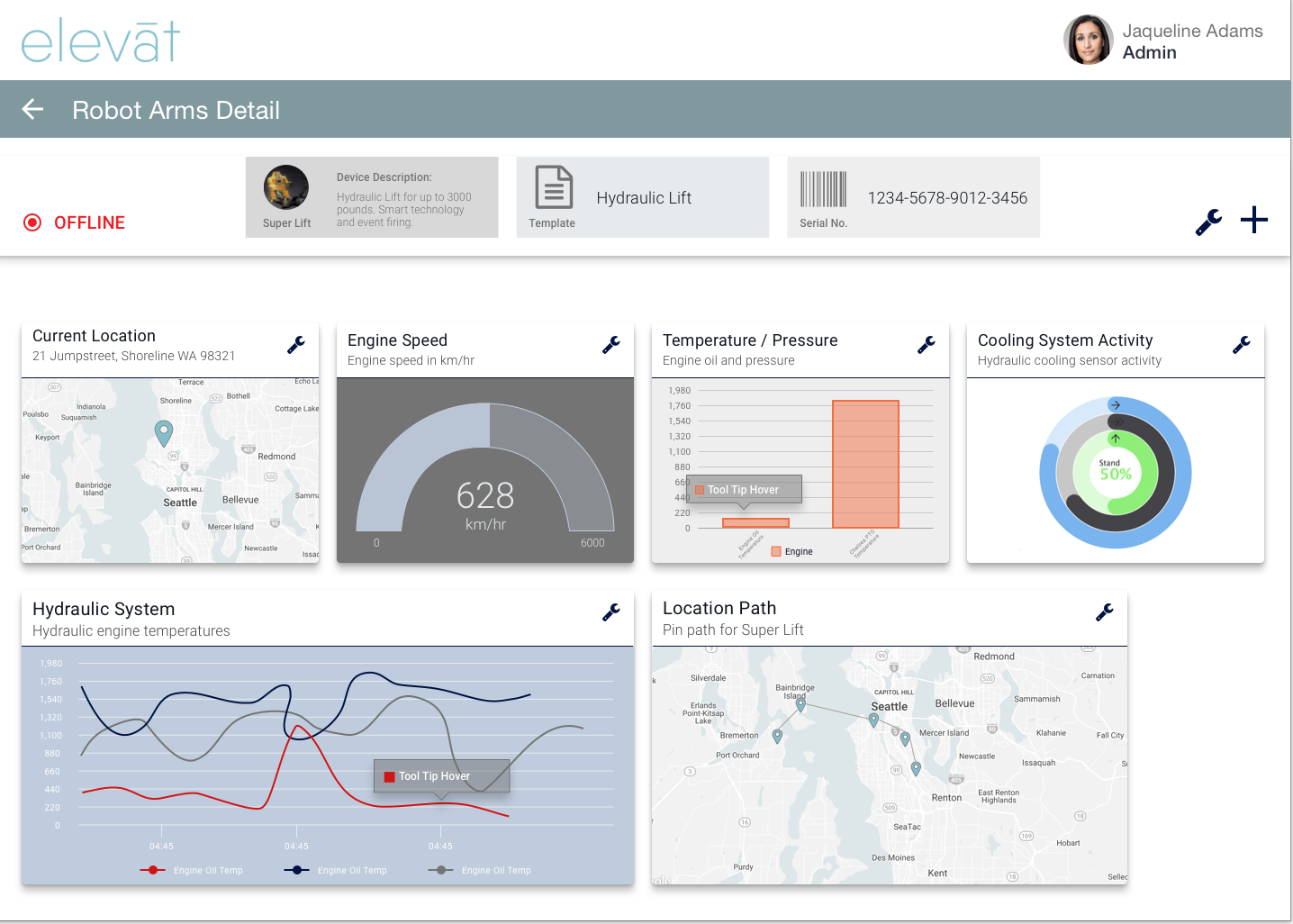
Task: Open device settings wrench next to plus
Action: [1208, 222]
